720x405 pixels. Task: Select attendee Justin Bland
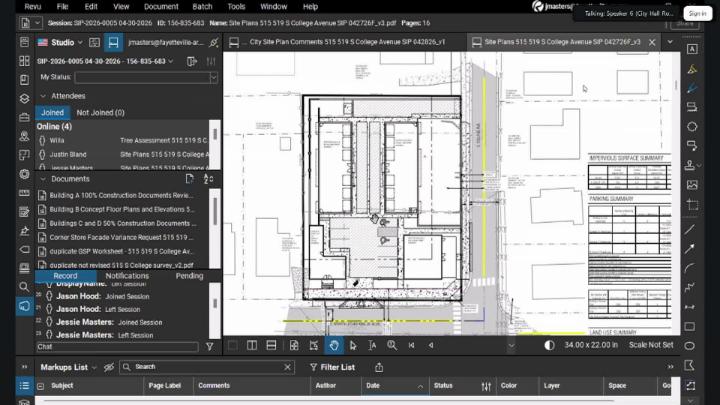[123, 154]
